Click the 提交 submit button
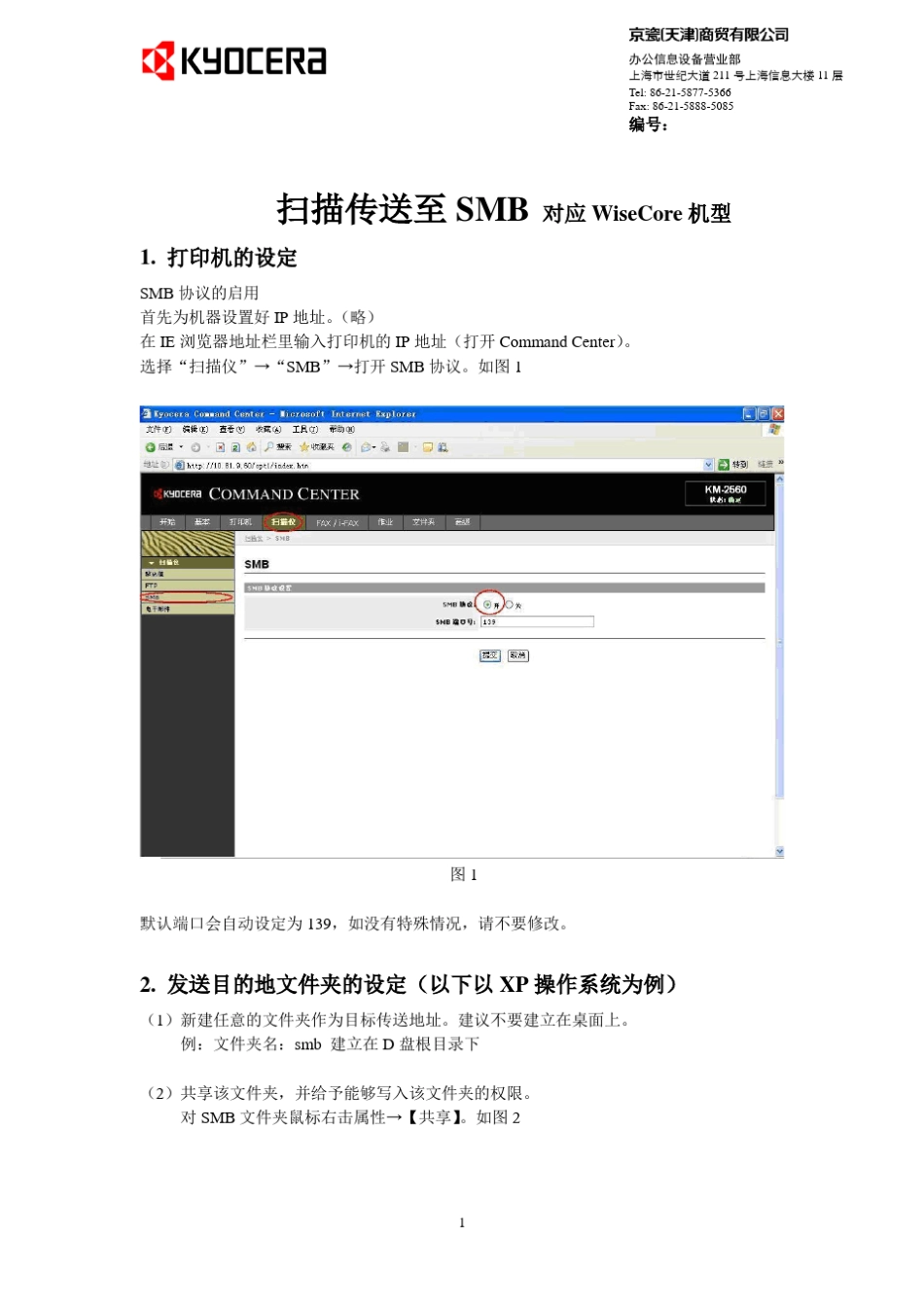Screen dimensions: 924x1307 [490, 655]
